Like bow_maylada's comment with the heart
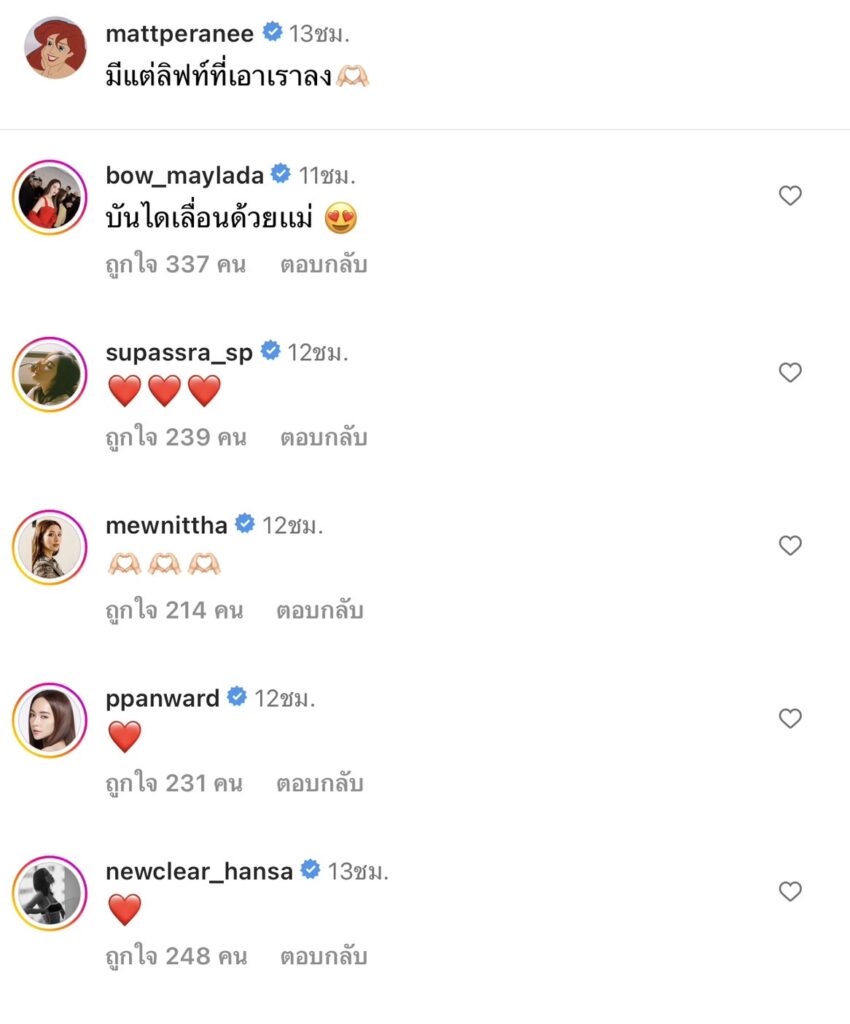This screenshot has width=850, height=1024. coord(790,196)
